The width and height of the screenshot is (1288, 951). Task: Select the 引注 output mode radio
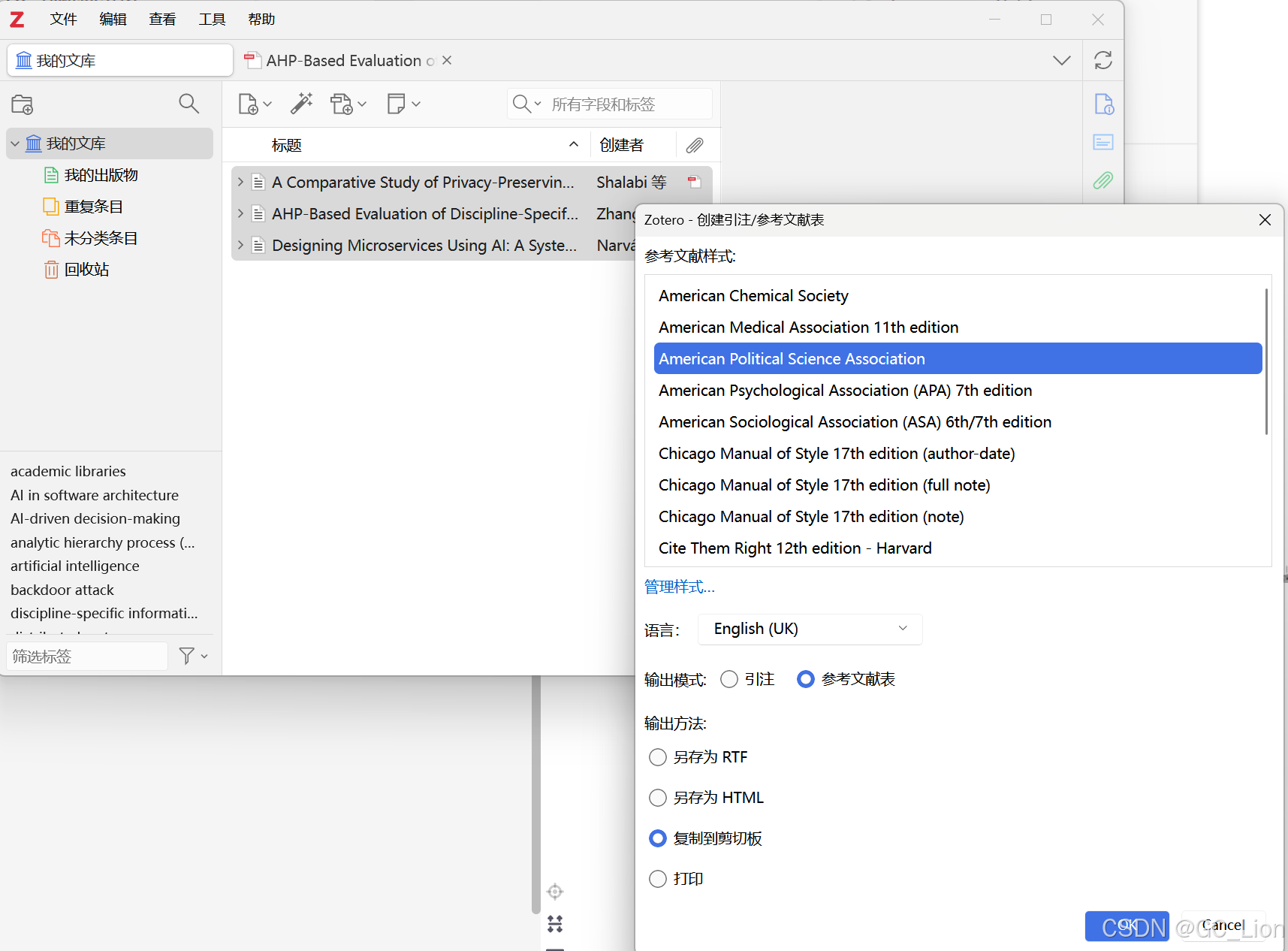[x=729, y=679]
